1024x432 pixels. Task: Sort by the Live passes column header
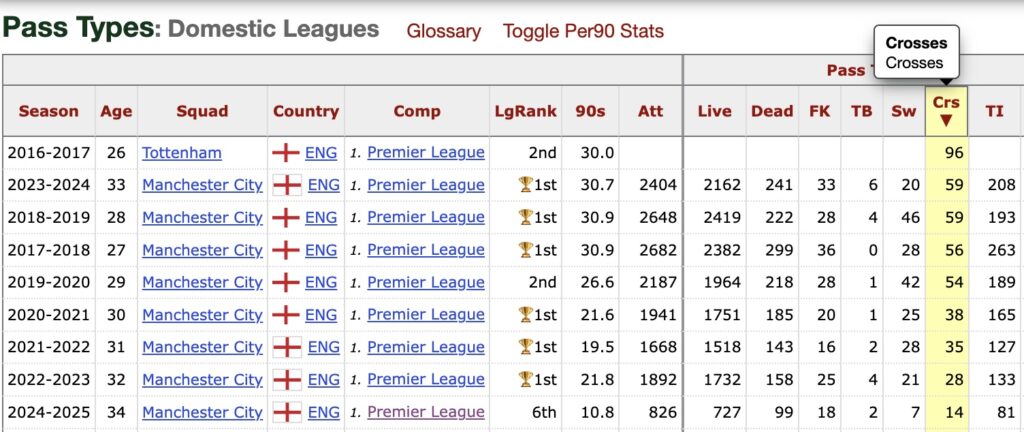[x=714, y=111]
